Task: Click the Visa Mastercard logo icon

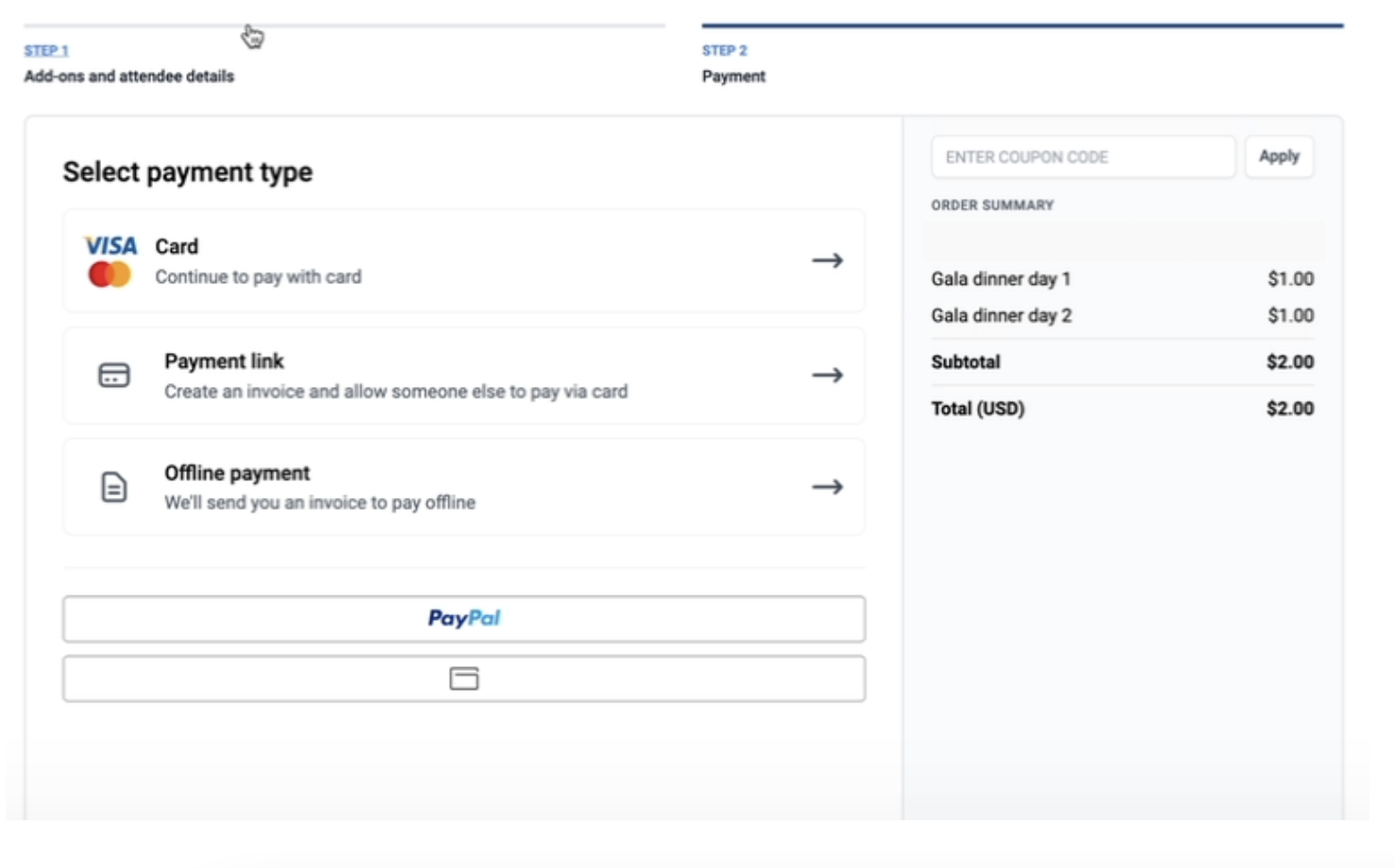Action: tap(110, 260)
